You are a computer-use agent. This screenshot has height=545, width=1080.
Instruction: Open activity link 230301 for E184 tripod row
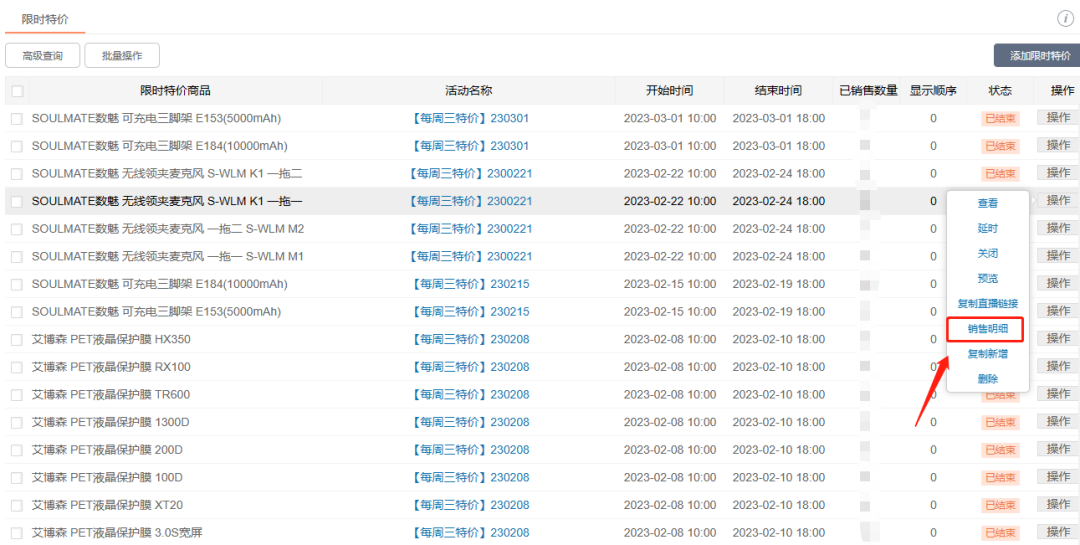pos(470,146)
